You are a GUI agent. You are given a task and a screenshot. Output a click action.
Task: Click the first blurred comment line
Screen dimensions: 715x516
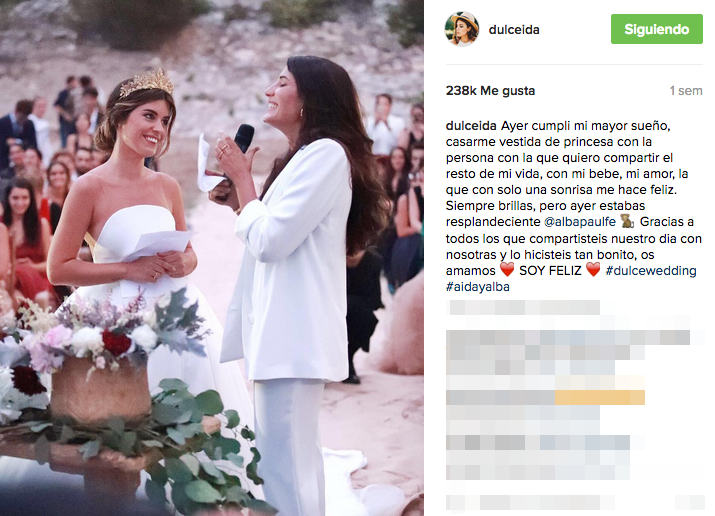523,308
